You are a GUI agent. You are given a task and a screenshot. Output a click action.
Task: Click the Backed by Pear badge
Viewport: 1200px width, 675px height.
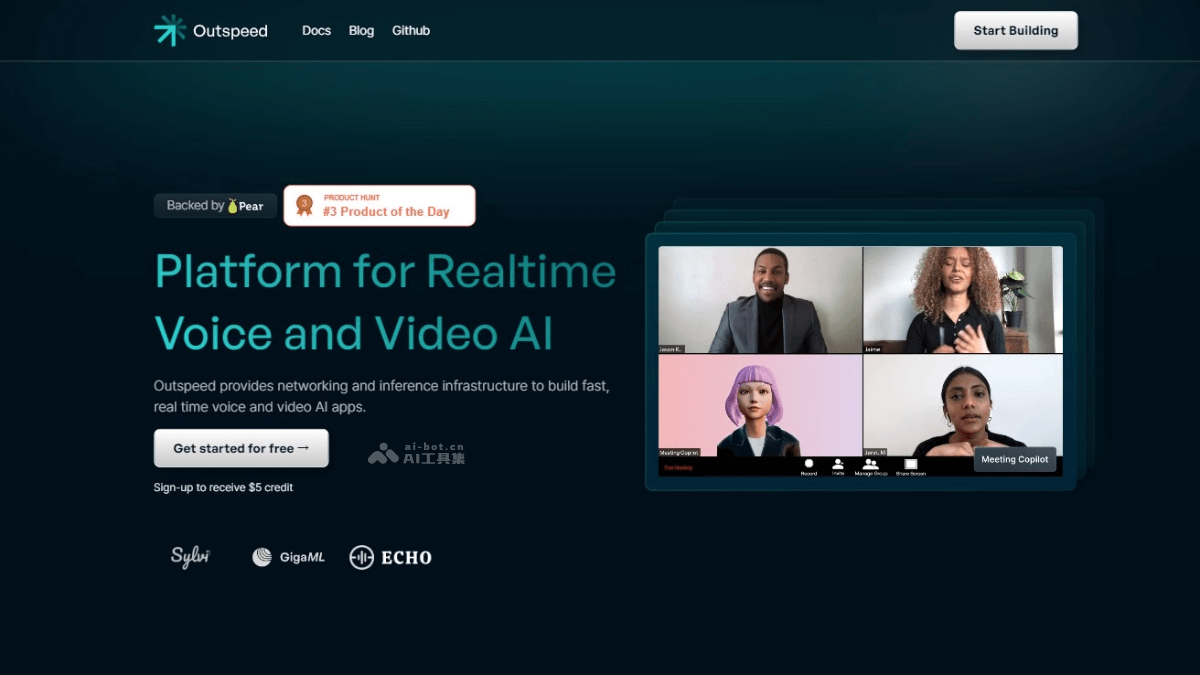[x=215, y=206]
